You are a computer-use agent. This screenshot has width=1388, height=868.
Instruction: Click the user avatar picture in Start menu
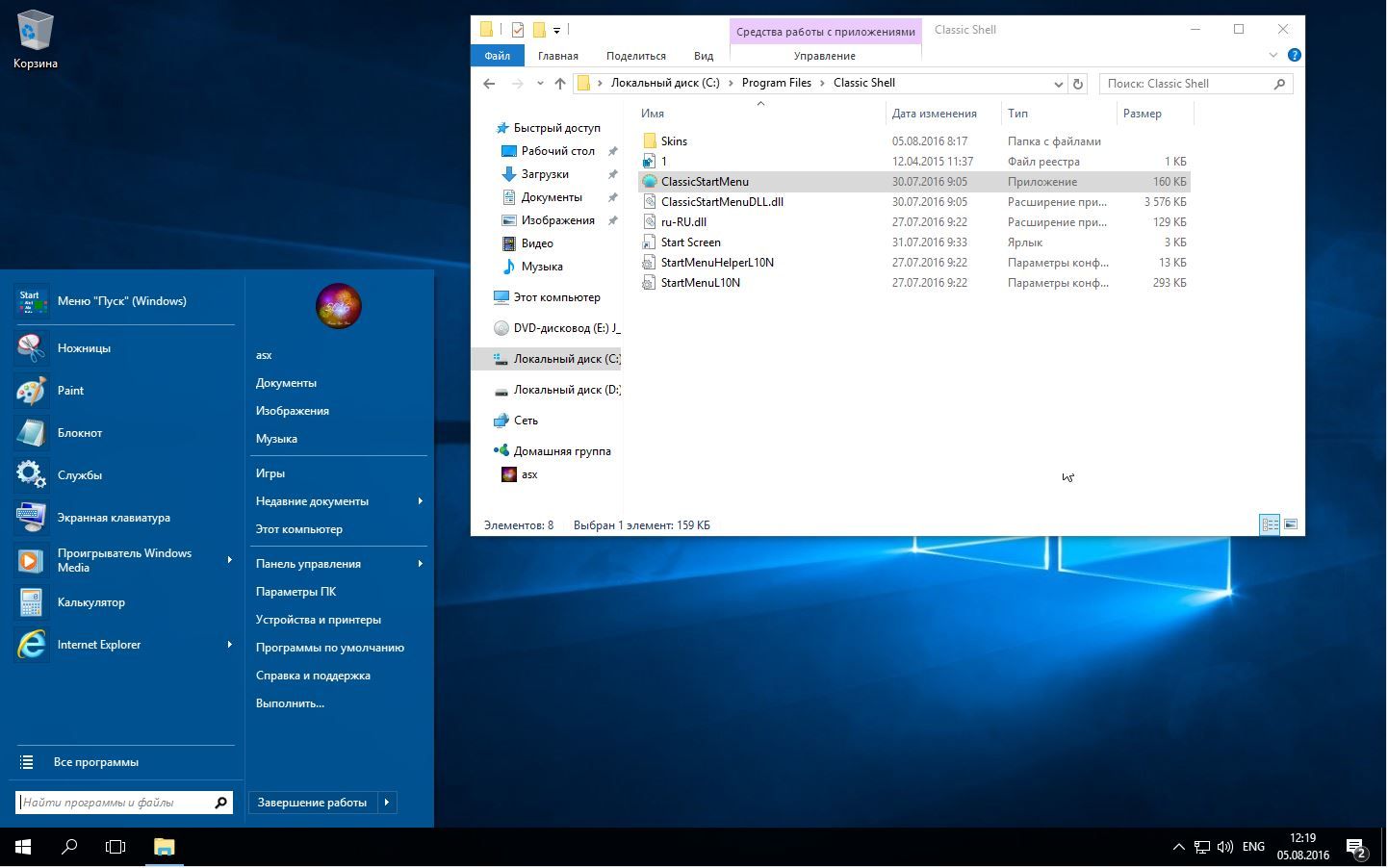pyautogui.click(x=338, y=306)
